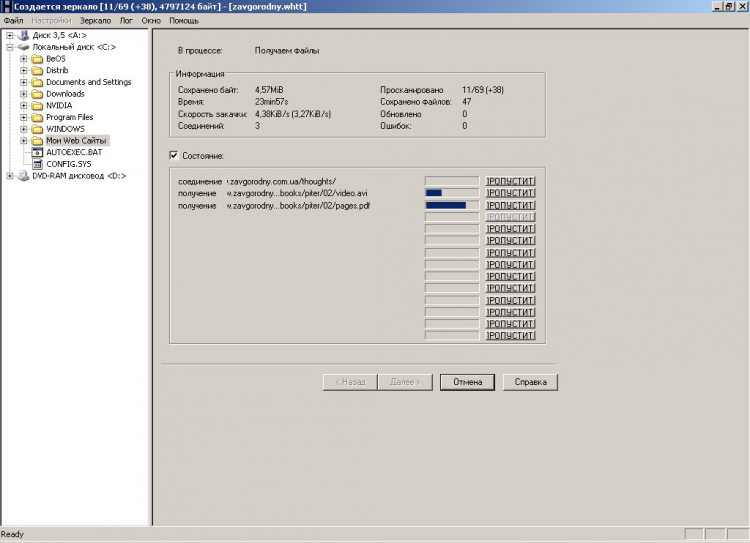Image resolution: width=750 pixels, height=543 pixels.
Task: Open the greyed Настройки menu
Action: (51, 21)
